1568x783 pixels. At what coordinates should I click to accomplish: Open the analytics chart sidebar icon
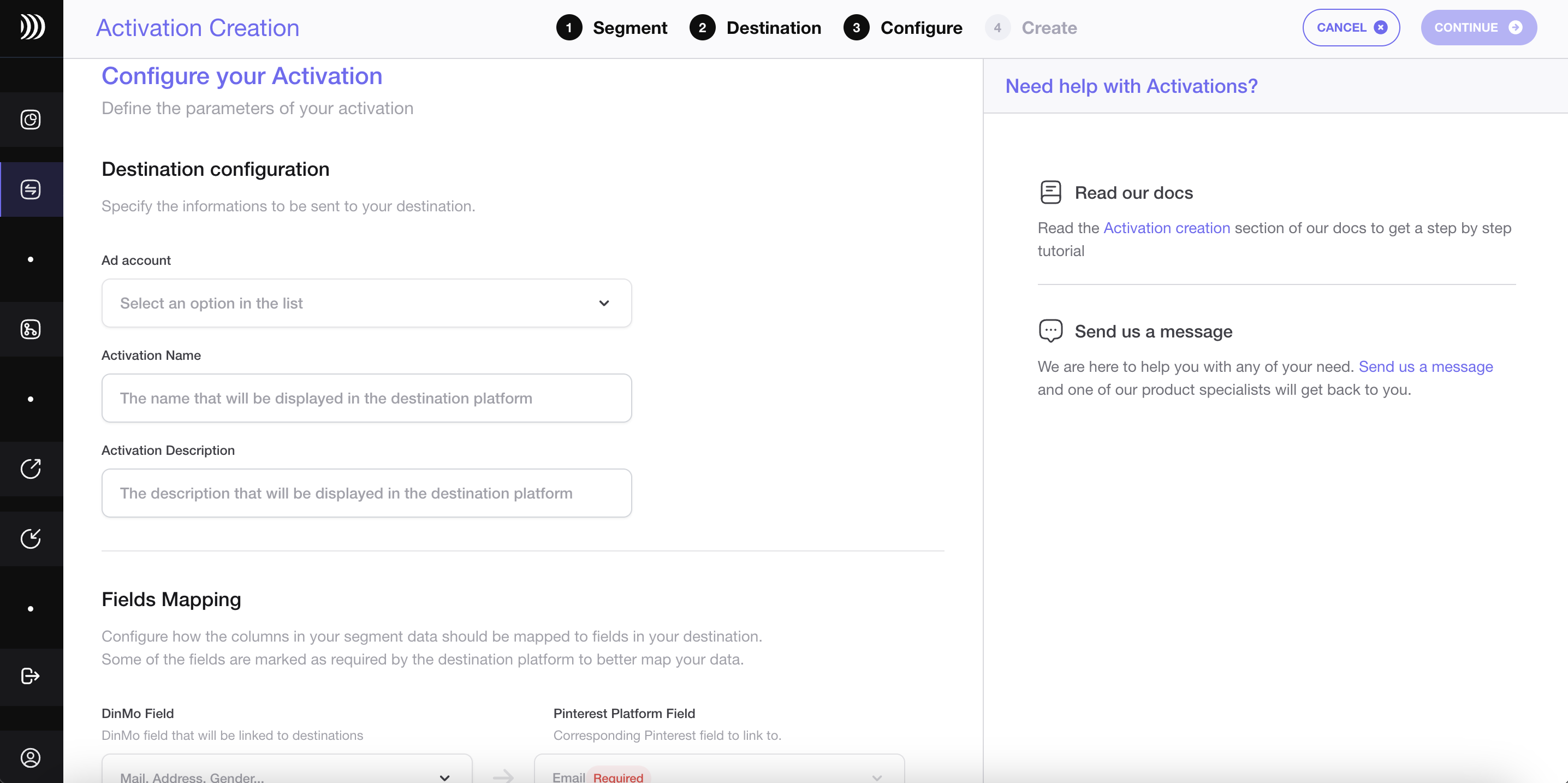[x=31, y=120]
